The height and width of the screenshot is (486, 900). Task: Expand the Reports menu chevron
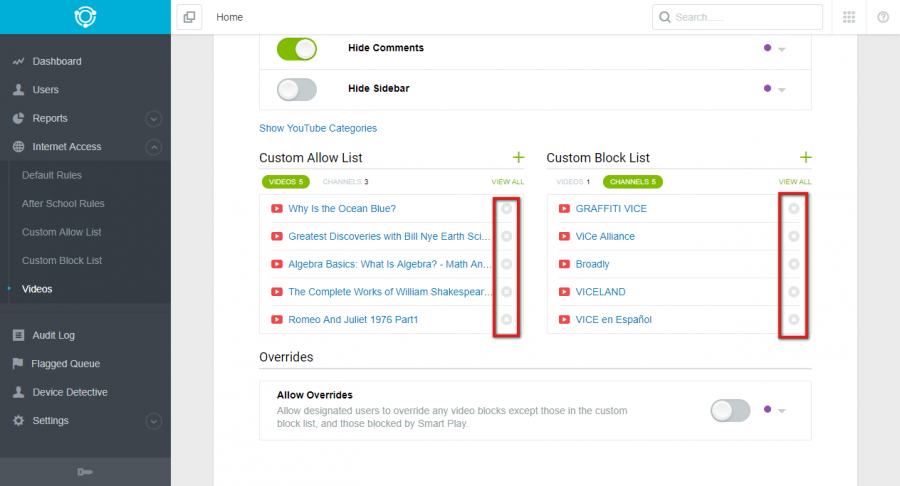point(153,119)
